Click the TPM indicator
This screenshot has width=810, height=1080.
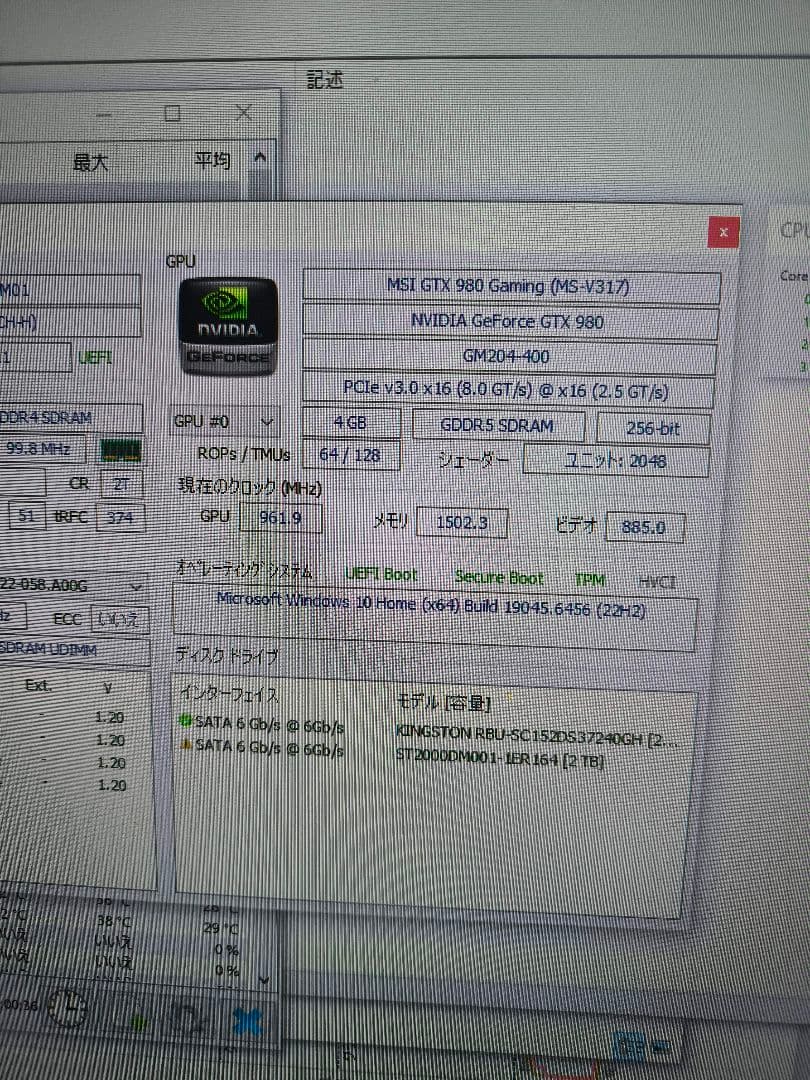coord(590,580)
